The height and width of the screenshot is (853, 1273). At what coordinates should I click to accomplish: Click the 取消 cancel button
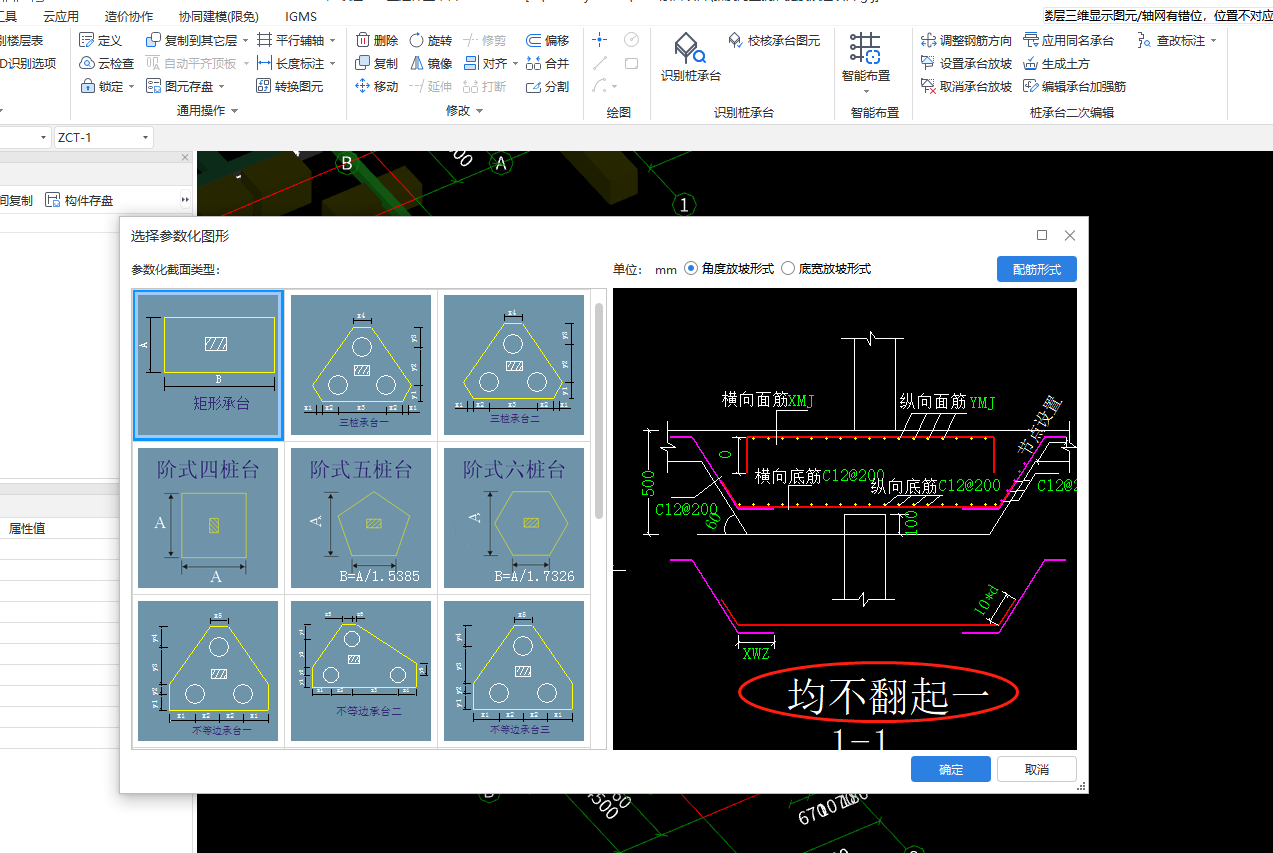(x=1037, y=769)
